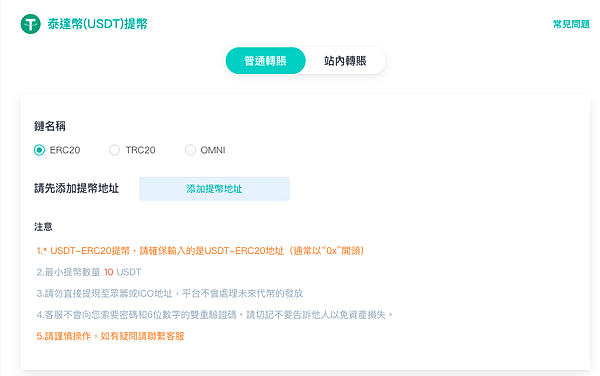The image size is (600, 376).
Task: Click the 鏈名稱 label
Action: coord(50,126)
